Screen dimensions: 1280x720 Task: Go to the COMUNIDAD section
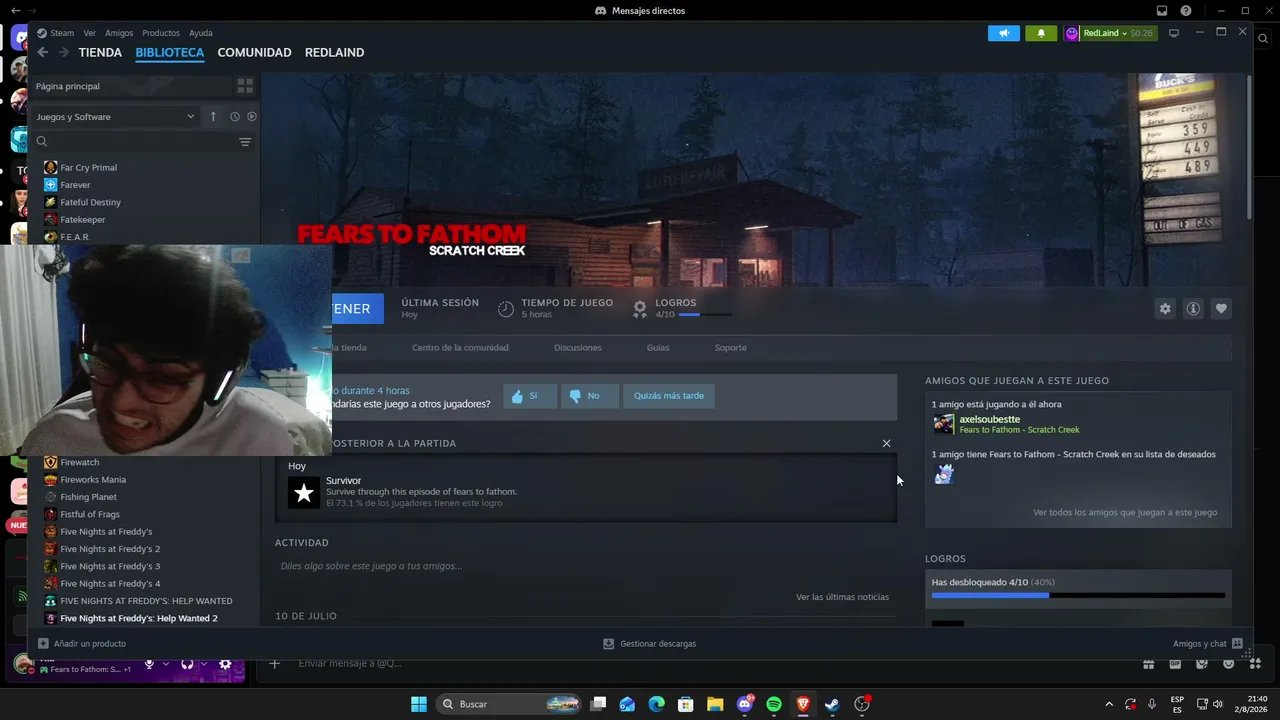[x=254, y=52]
